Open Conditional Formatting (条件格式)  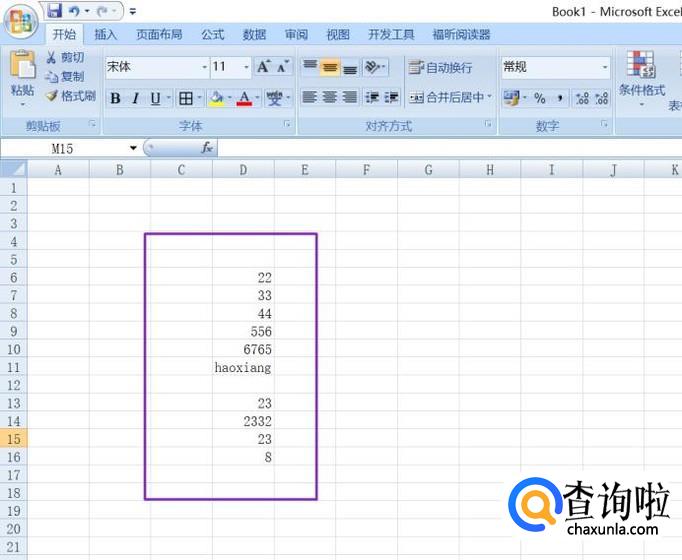point(642,78)
